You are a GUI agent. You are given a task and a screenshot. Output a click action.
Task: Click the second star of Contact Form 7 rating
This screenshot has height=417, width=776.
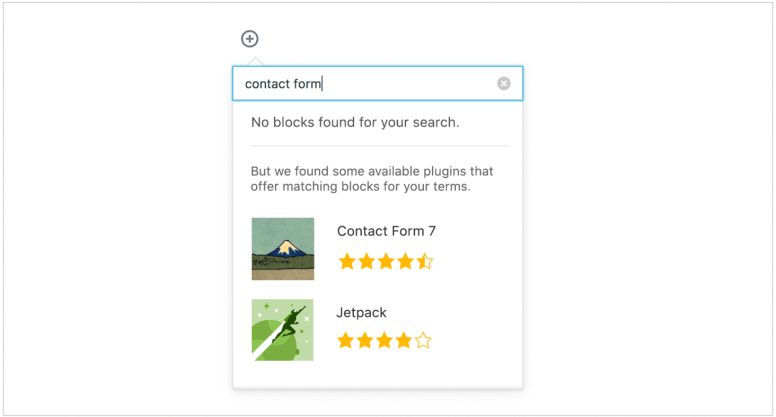click(366, 261)
